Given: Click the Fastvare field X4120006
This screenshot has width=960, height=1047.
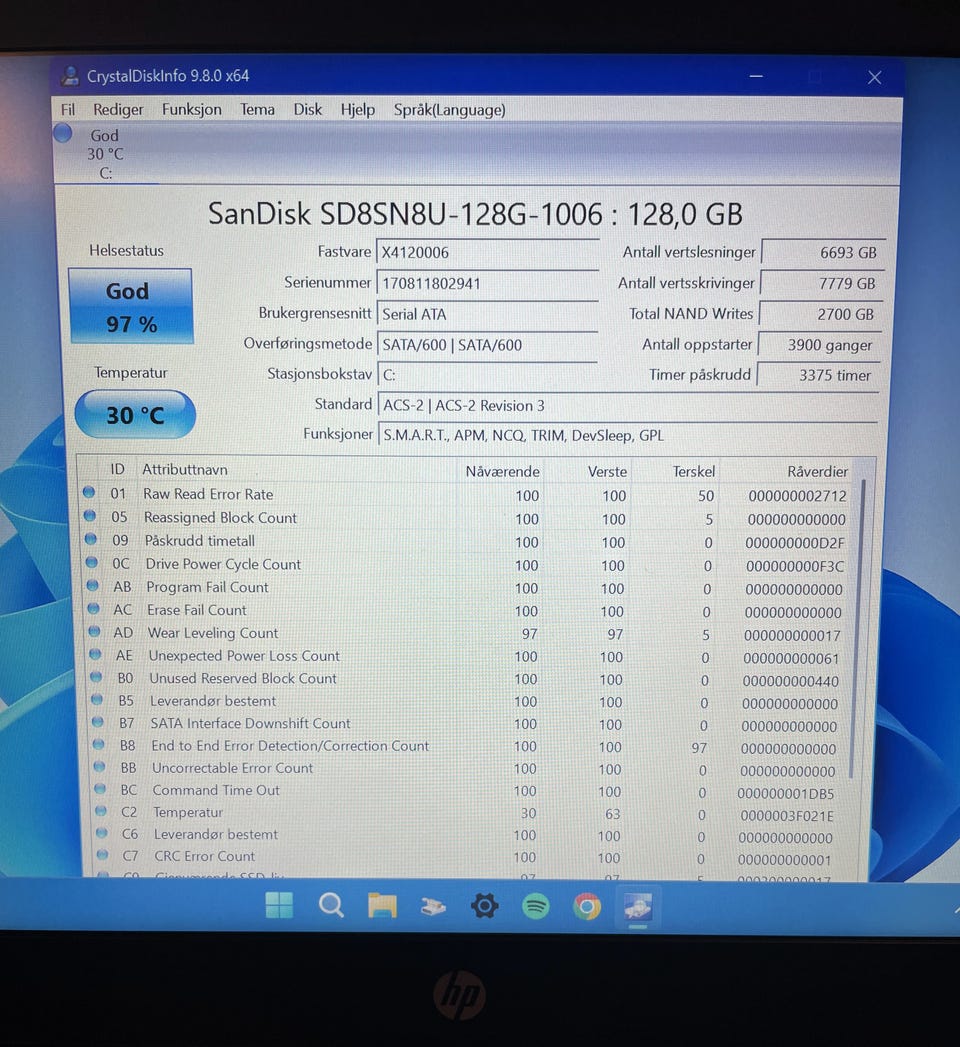Looking at the screenshot, I should point(487,252).
